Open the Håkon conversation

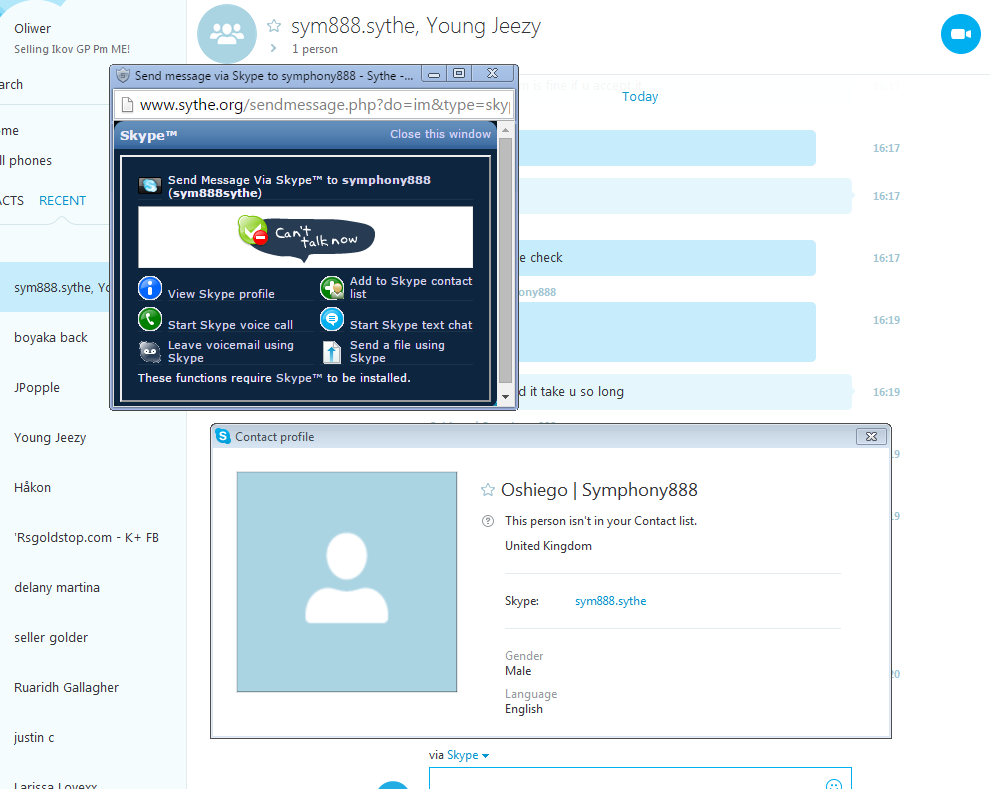point(93,487)
